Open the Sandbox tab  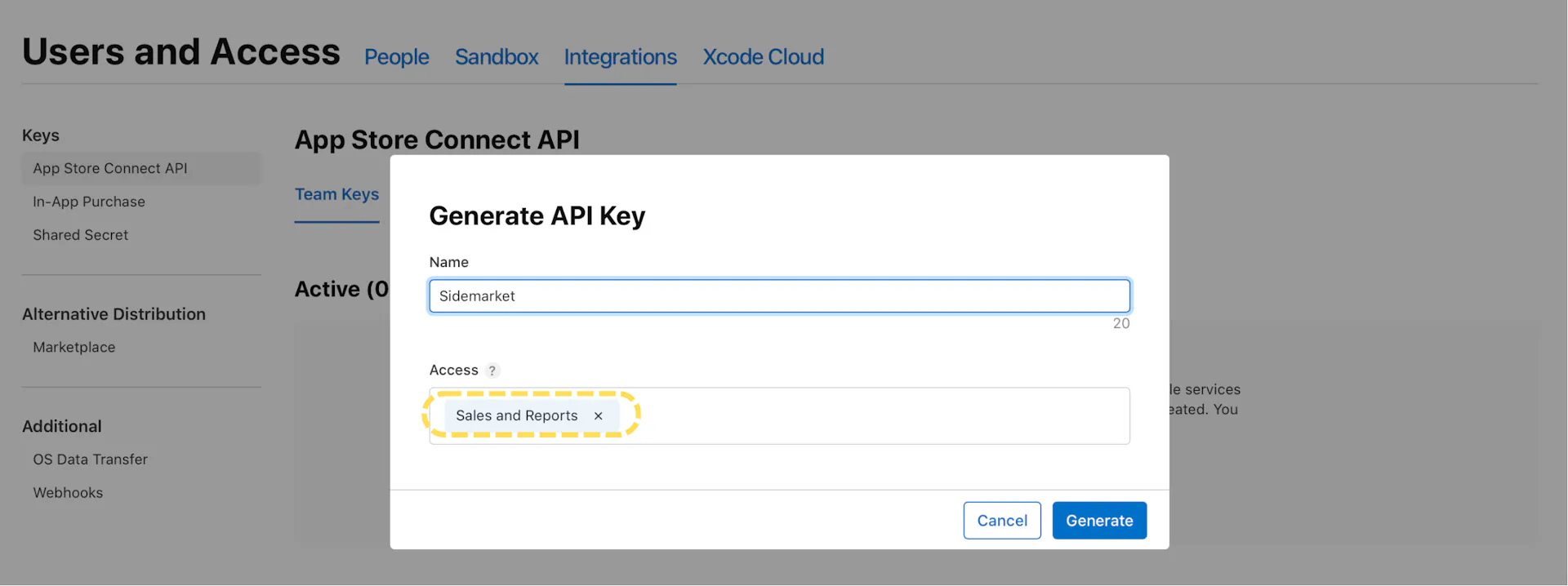pos(497,57)
